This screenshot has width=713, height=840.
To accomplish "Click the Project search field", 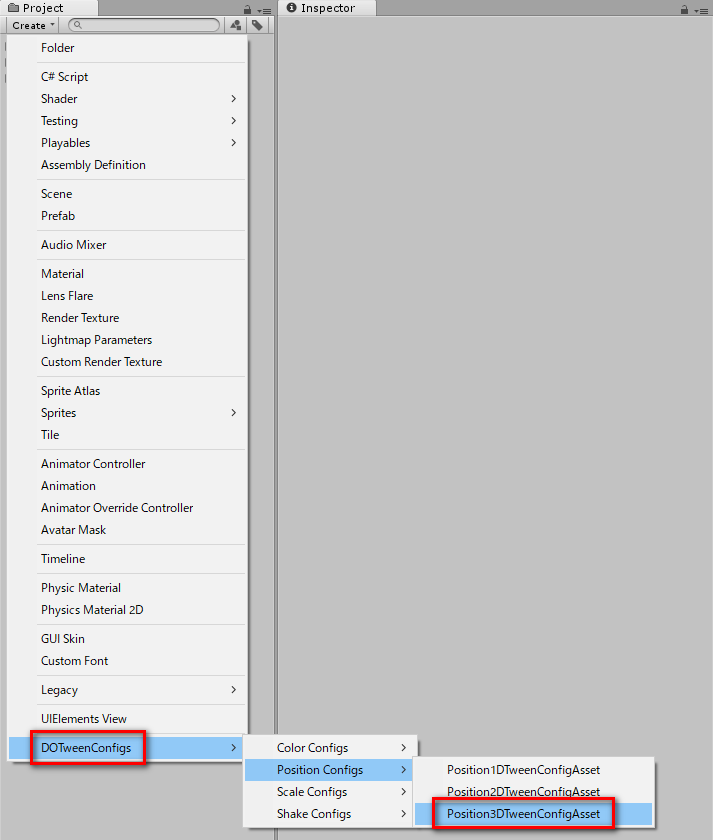I will tap(144, 25).
